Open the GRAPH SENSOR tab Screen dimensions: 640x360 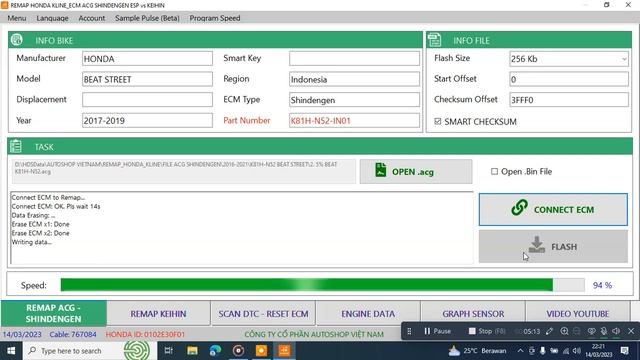473,313
